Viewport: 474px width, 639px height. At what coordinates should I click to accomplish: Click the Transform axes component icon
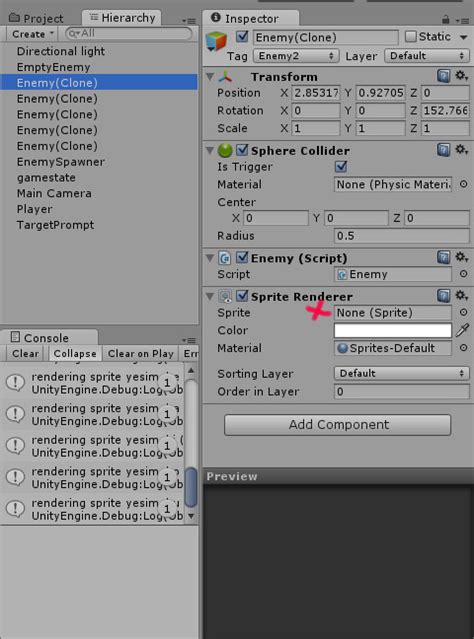[x=225, y=76]
